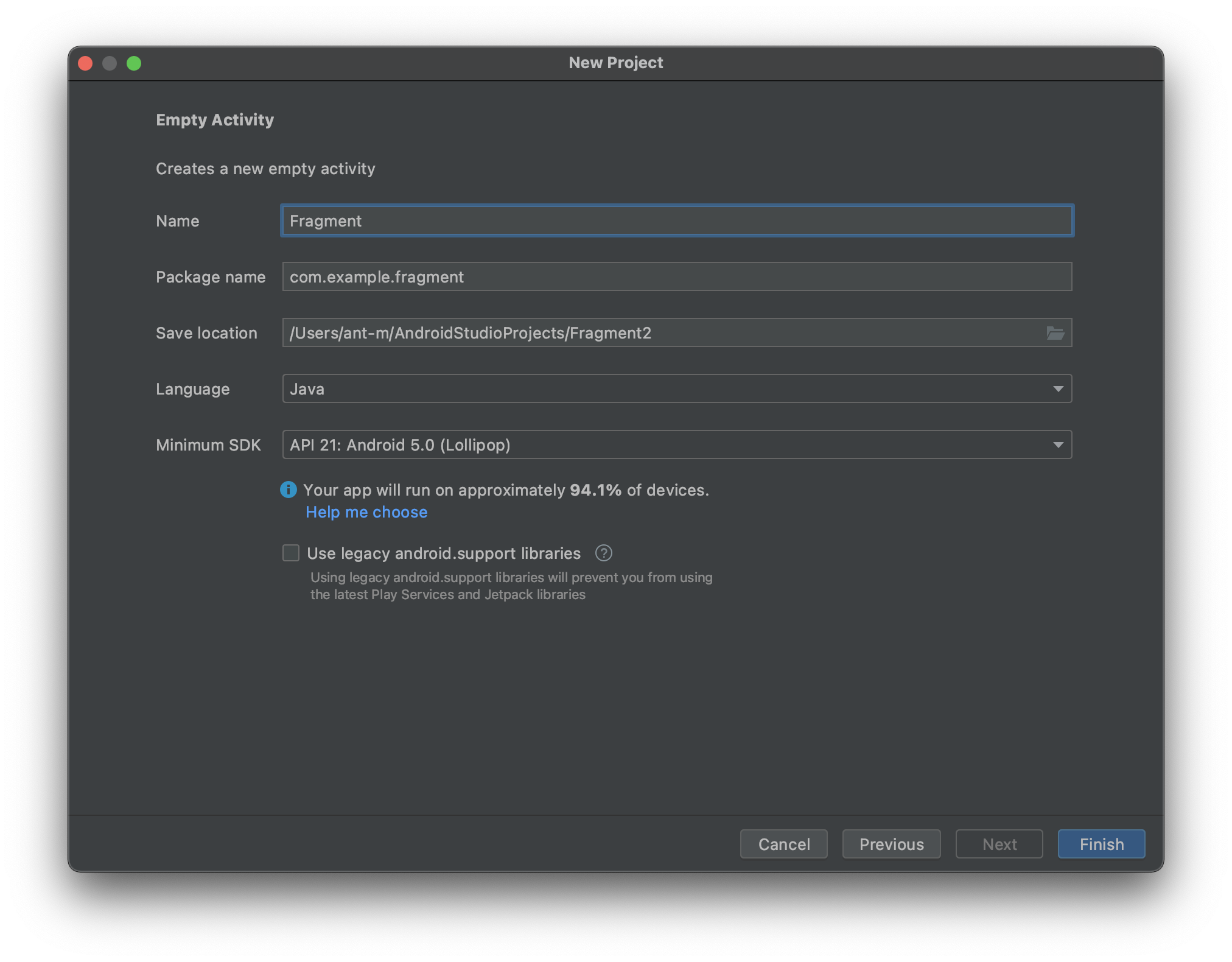Click the folder browse icon in Save location
The image size is (1232, 962).
tap(1055, 333)
